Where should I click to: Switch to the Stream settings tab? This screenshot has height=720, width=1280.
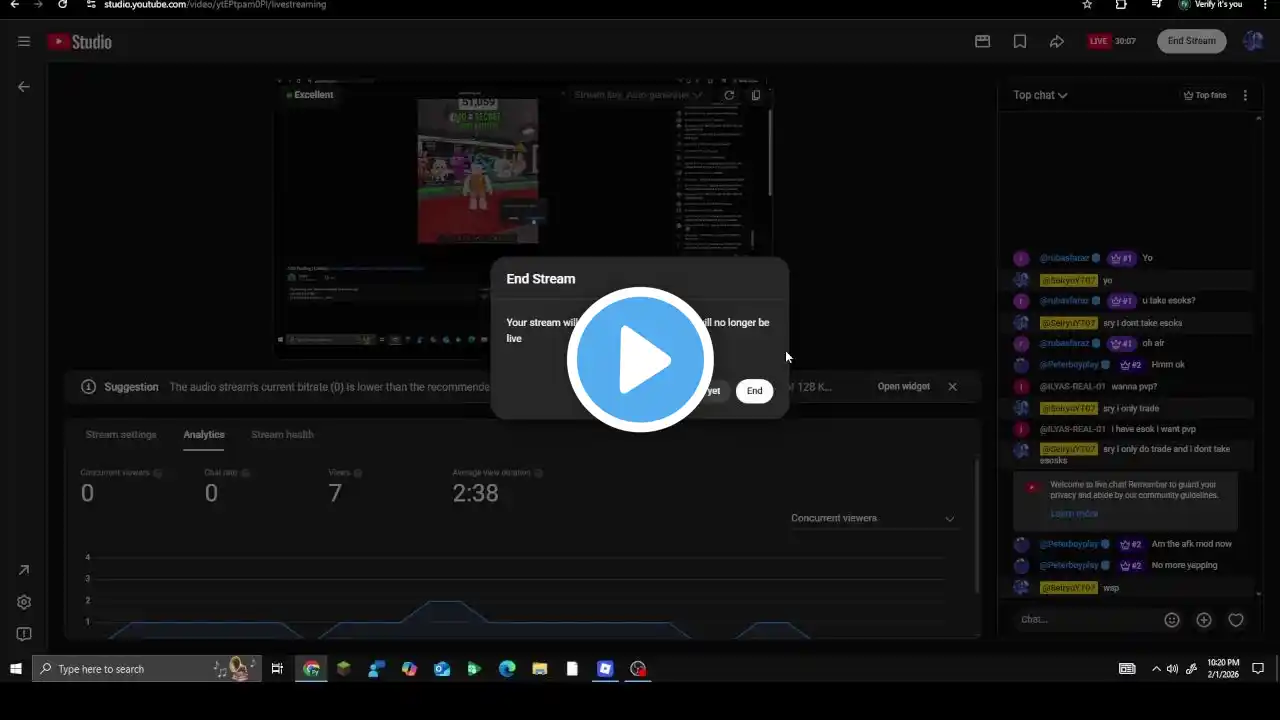tap(121, 435)
